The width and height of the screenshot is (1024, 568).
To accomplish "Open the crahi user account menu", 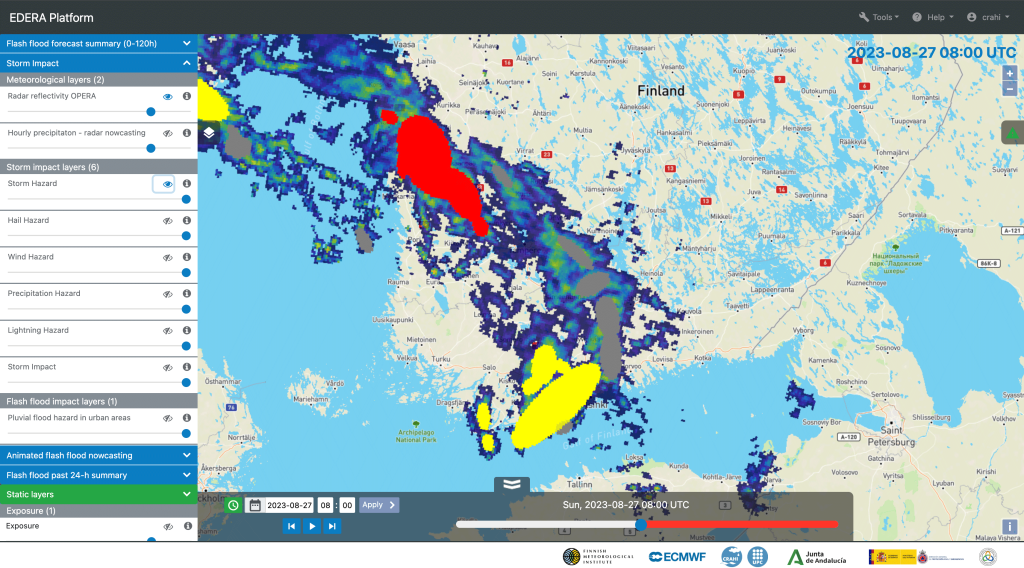I will pyautogui.click(x=988, y=17).
